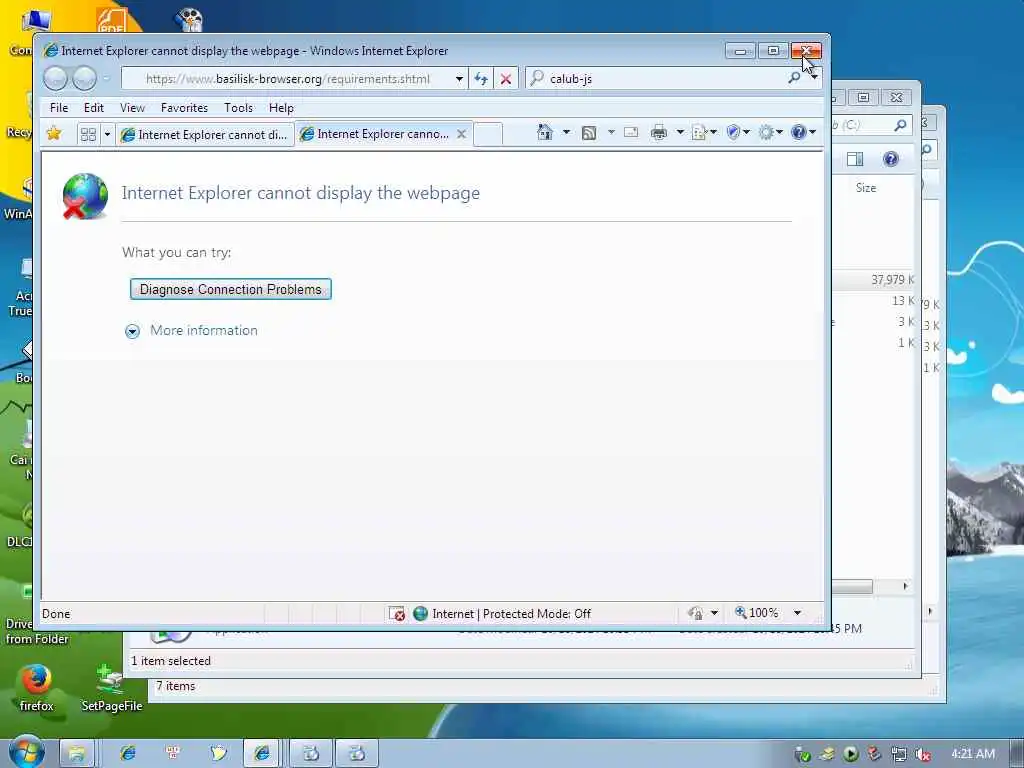This screenshot has height=768, width=1024.
Task: Expand the Home button dropdown arrow
Action: click(x=566, y=133)
